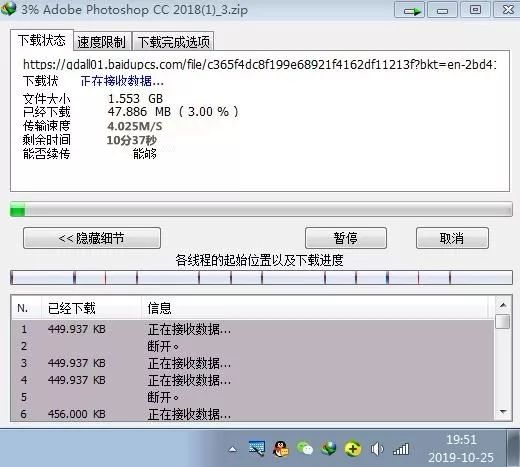Click the 正在接收数据 download status text
This screenshot has width=520, height=467.
click(x=122, y=81)
